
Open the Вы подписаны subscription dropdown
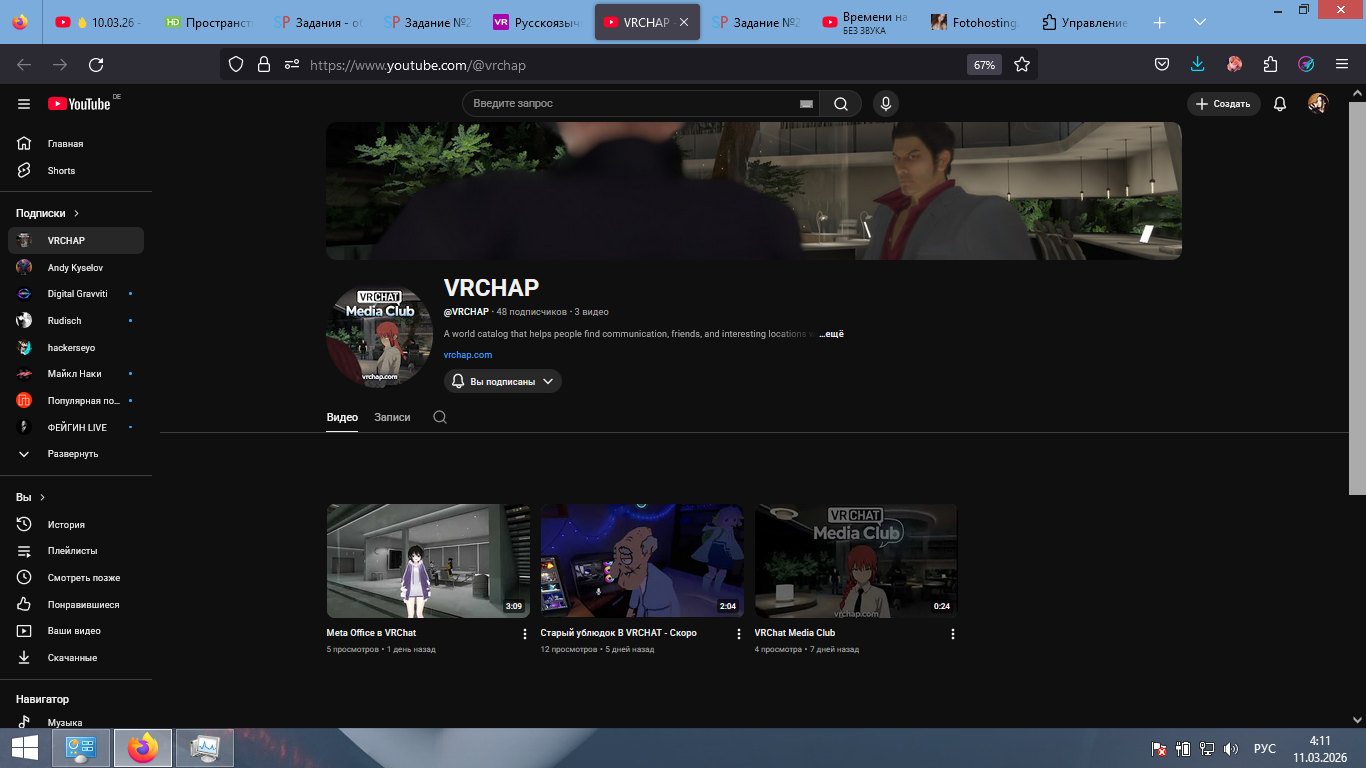[503, 381]
